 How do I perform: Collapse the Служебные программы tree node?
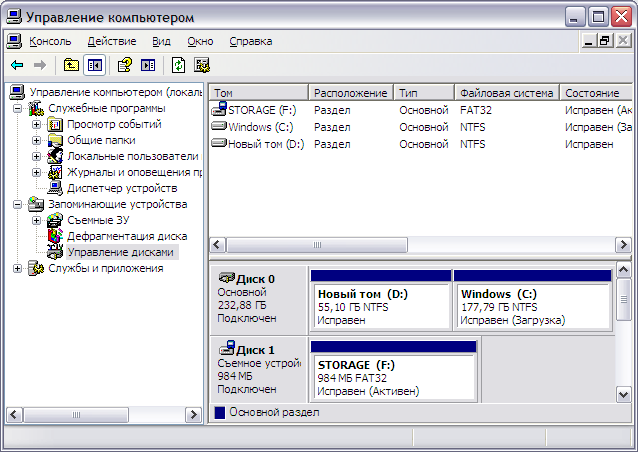(17, 108)
